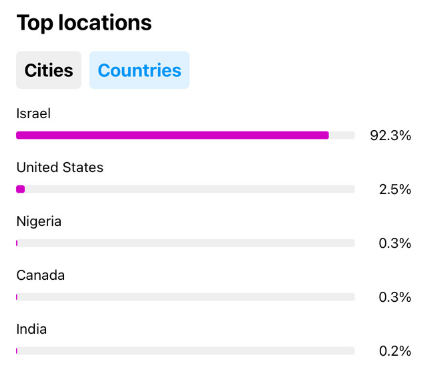Image resolution: width=428 pixels, height=377 pixels.
Task: Click the gray unfilled end of Israel's bar
Action: [x=342, y=135]
